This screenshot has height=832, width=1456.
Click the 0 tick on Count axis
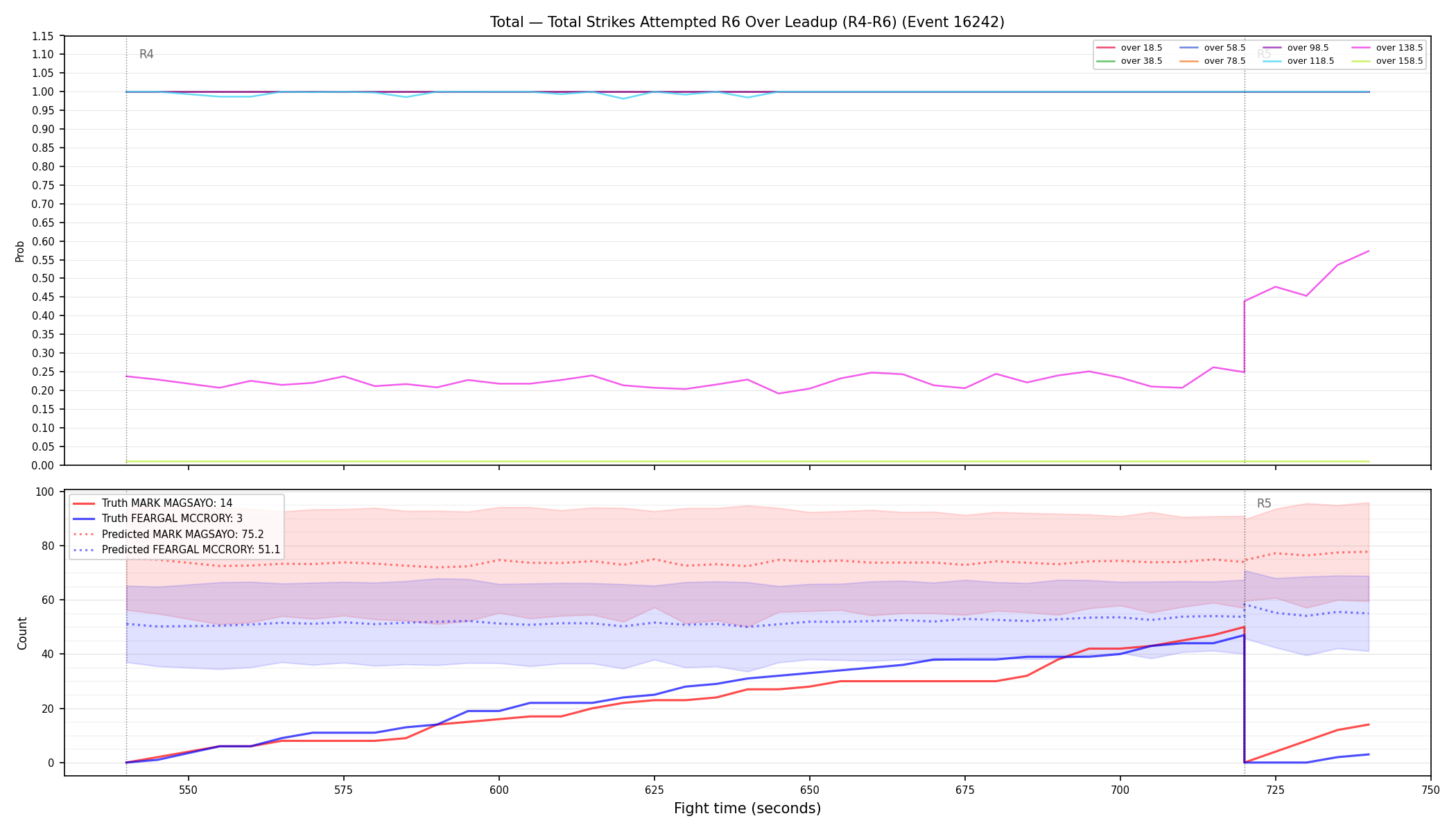tap(51, 763)
